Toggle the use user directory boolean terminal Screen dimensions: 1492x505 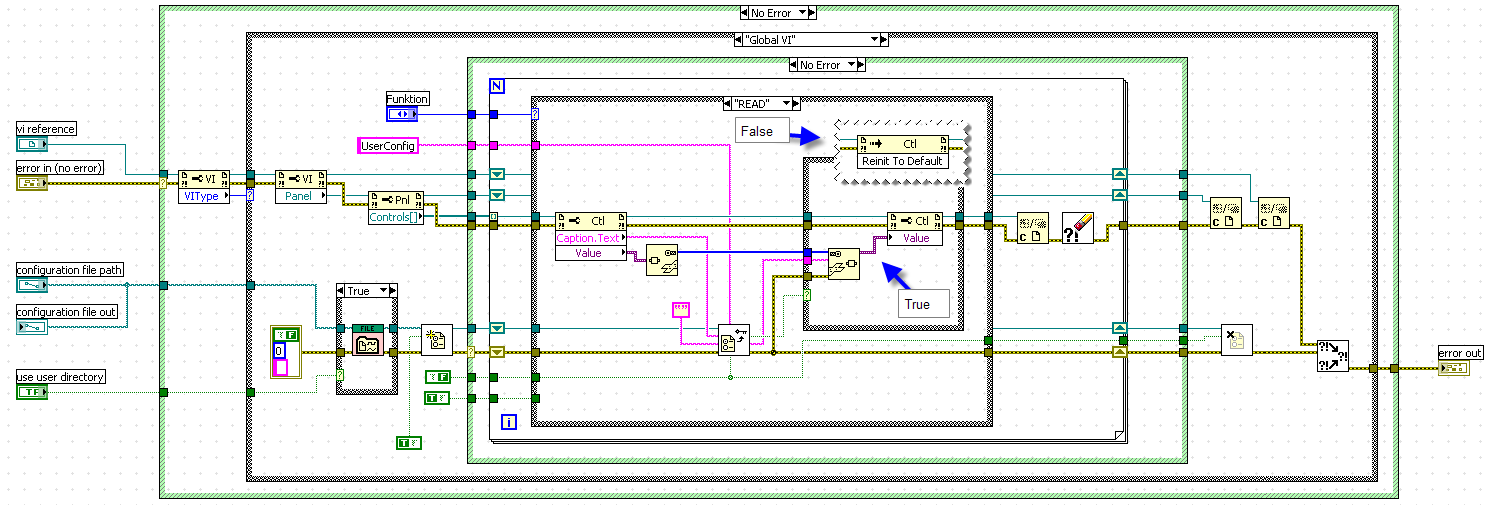(x=31, y=392)
